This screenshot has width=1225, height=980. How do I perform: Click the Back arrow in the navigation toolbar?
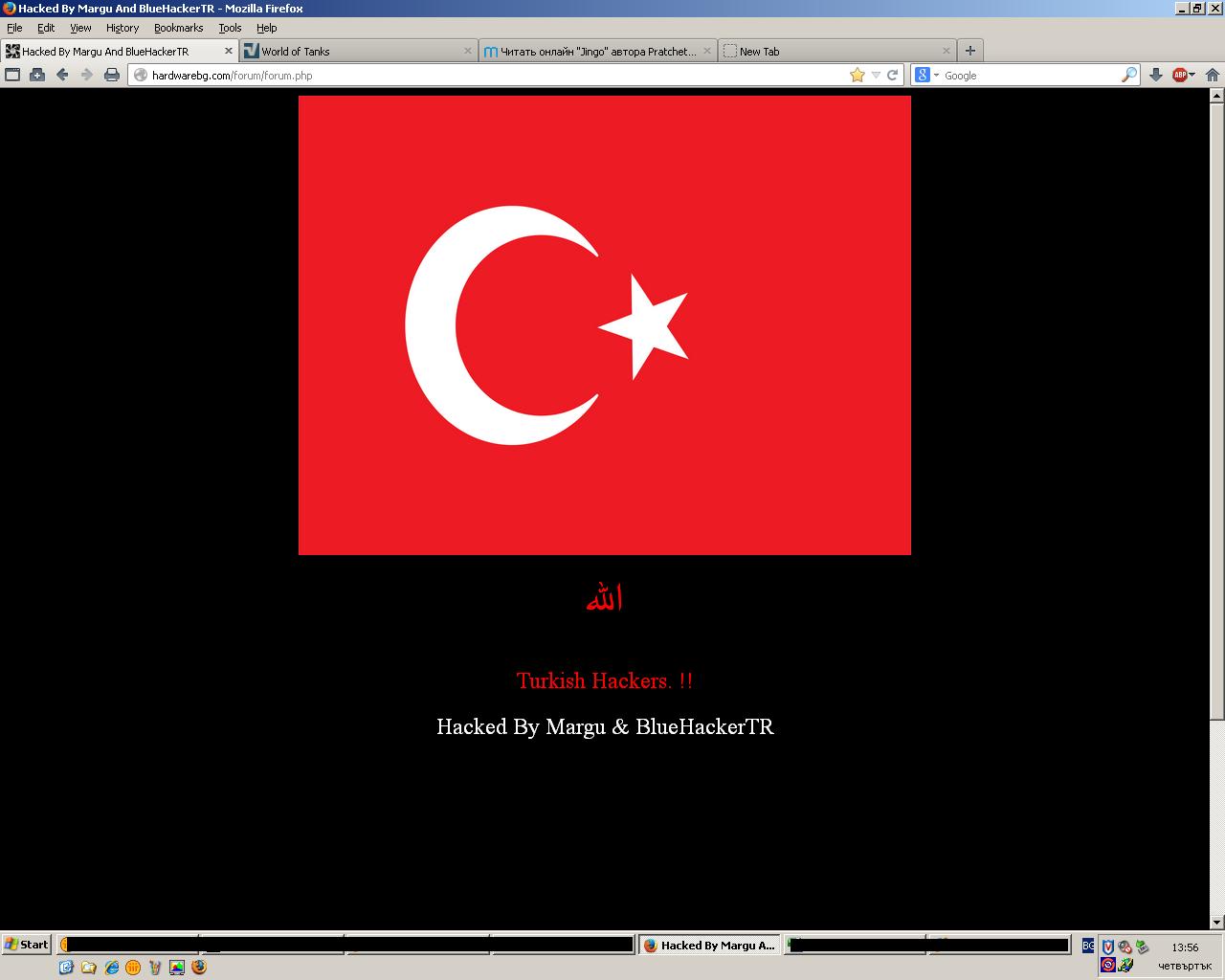click(x=62, y=75)
